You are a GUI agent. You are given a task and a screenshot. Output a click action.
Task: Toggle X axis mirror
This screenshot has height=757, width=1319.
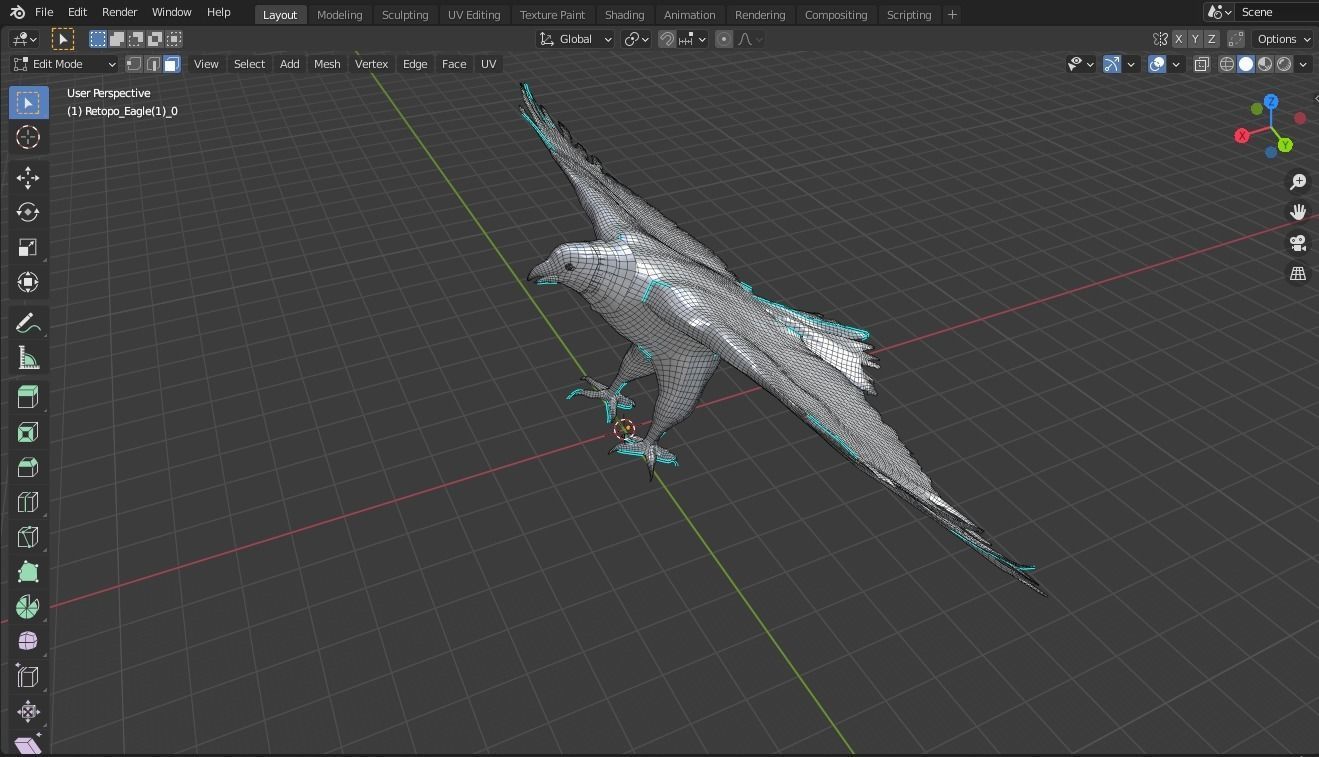point(1179,39)
